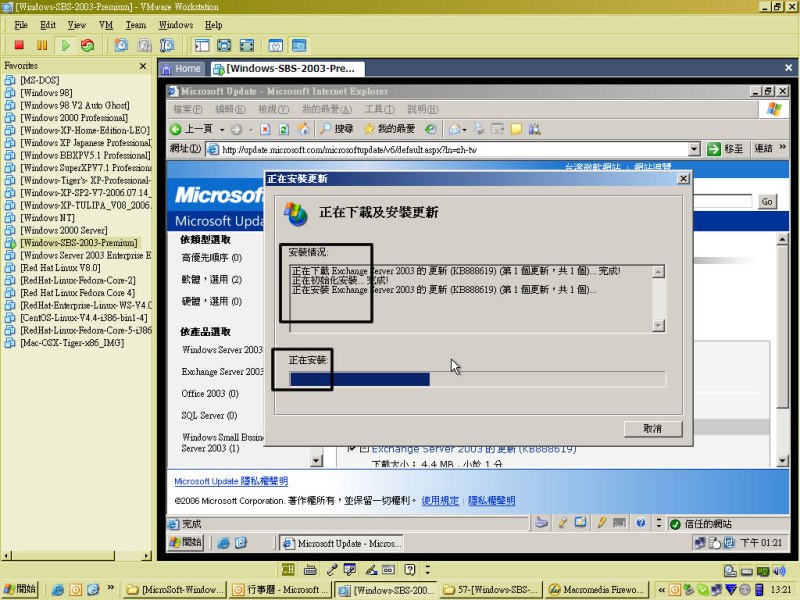Click the Manage Snapshots toolbar icon
The height and width of the screenshot is (600, 800).
[167, 45]
